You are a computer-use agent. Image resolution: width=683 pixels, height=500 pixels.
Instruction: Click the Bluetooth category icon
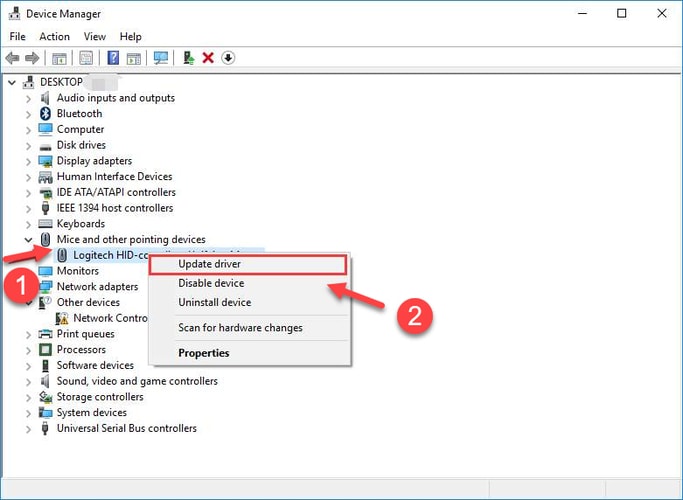(x=45, y=114)
